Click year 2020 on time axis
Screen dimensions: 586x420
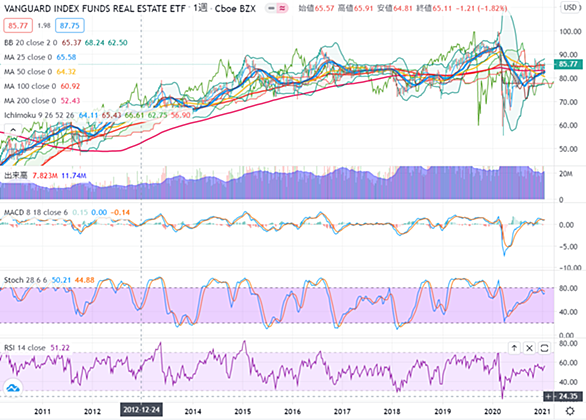coord(493,411)
